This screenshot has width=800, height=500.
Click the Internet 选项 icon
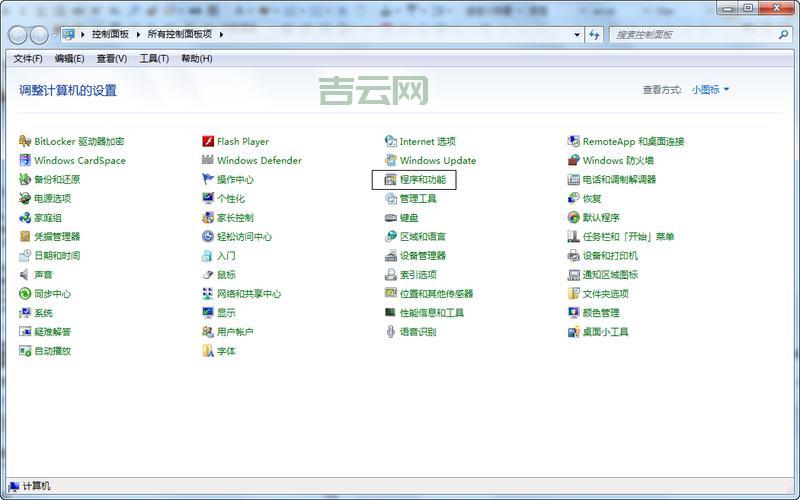click(391, 141)
